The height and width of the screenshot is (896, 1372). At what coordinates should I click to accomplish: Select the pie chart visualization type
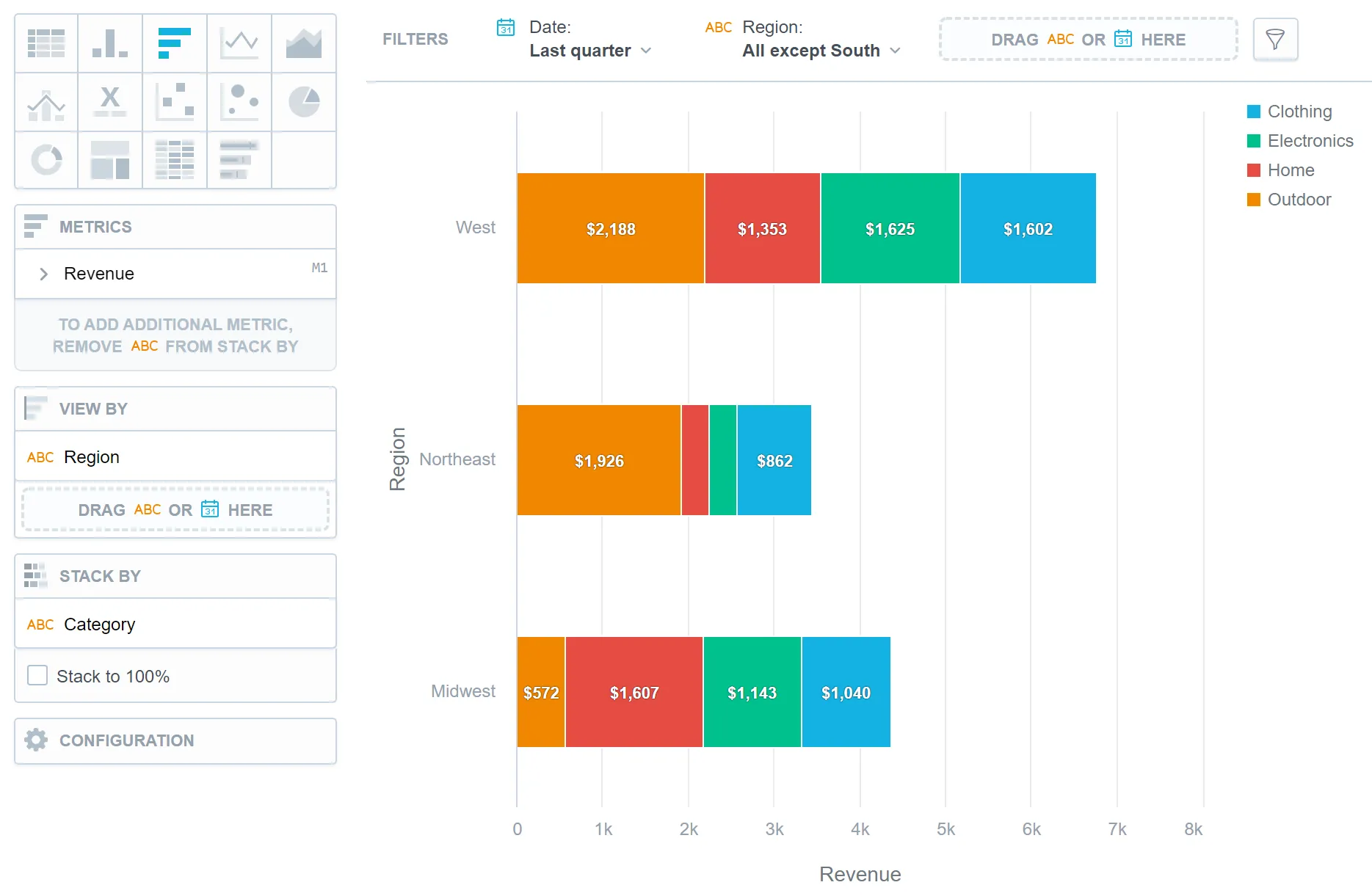pyautogui.click(x=303, y=102)
